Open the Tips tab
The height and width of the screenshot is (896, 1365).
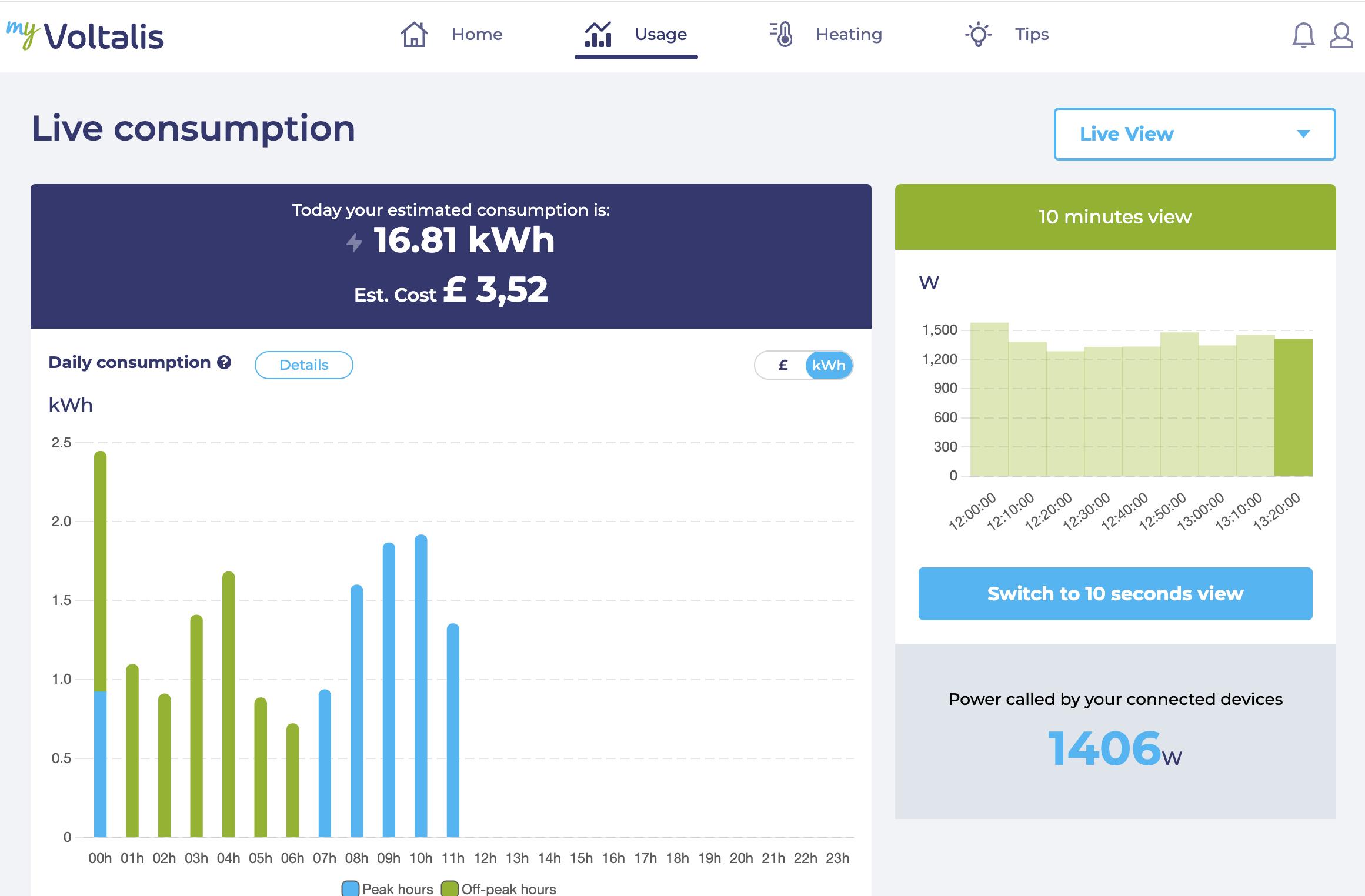coord(1032,34)
